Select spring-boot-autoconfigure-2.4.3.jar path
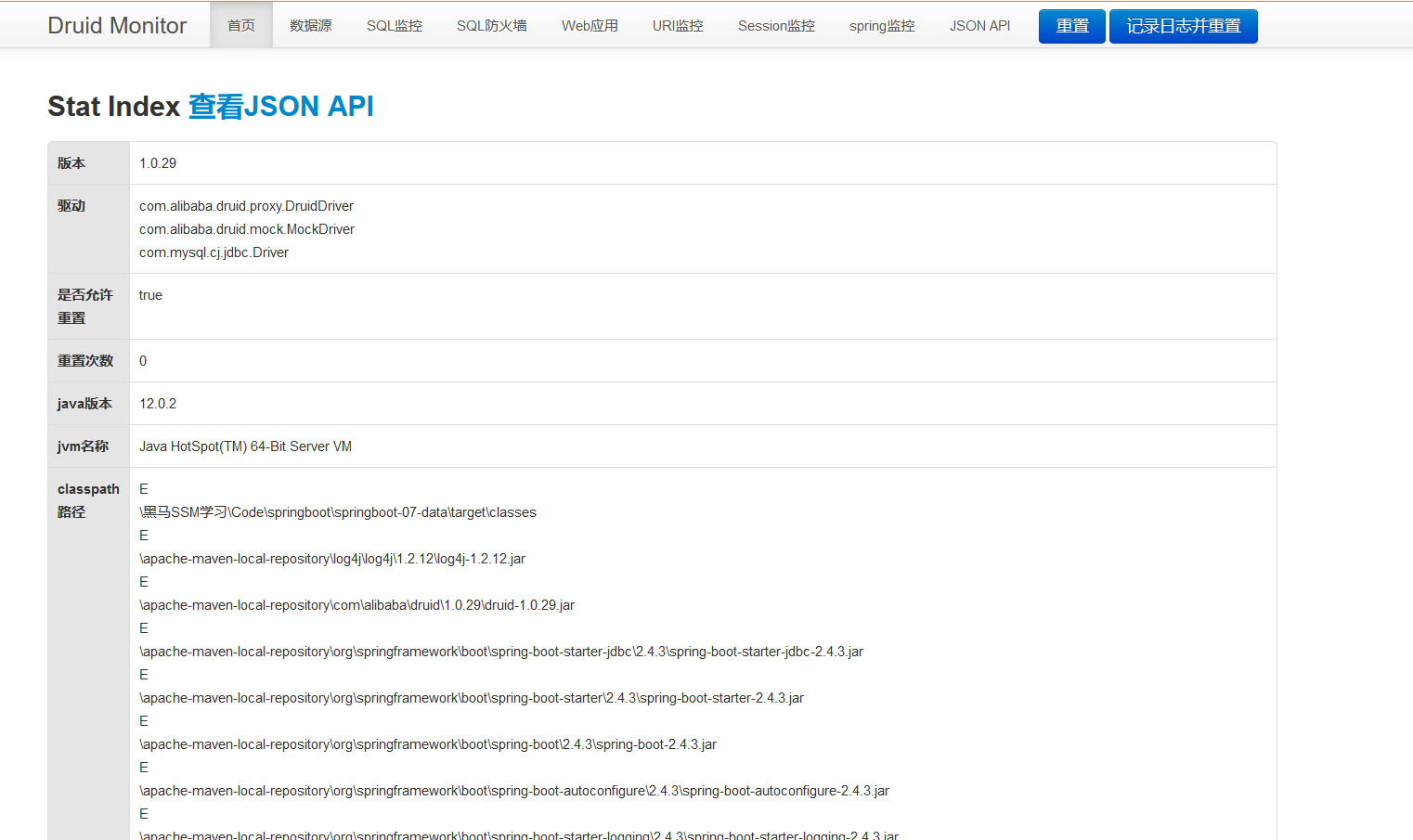Viewport: 1413px width, 840px height. [514, 791]
